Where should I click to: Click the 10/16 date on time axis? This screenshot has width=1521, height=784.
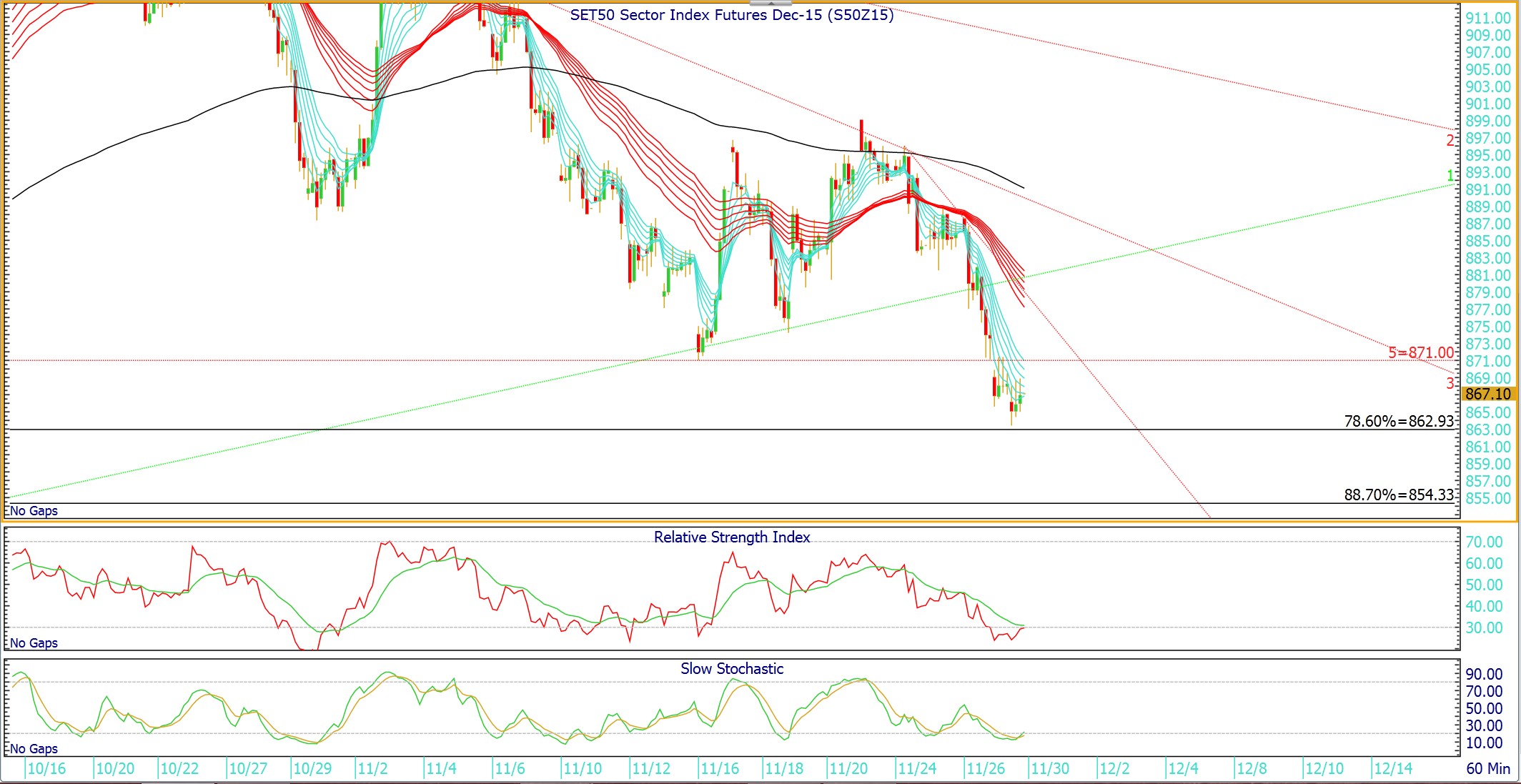coord(46,769)
